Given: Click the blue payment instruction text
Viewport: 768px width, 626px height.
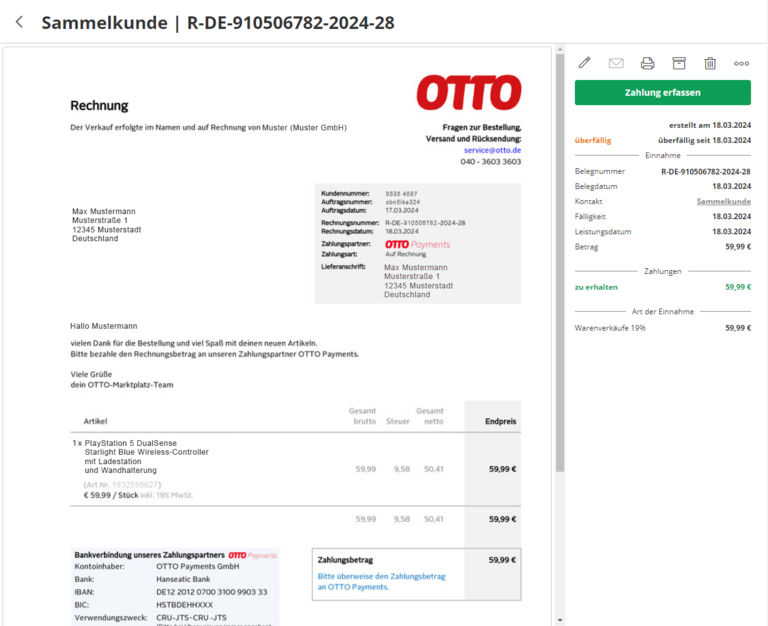Looking at the screenshot, I should pos(367,582).
